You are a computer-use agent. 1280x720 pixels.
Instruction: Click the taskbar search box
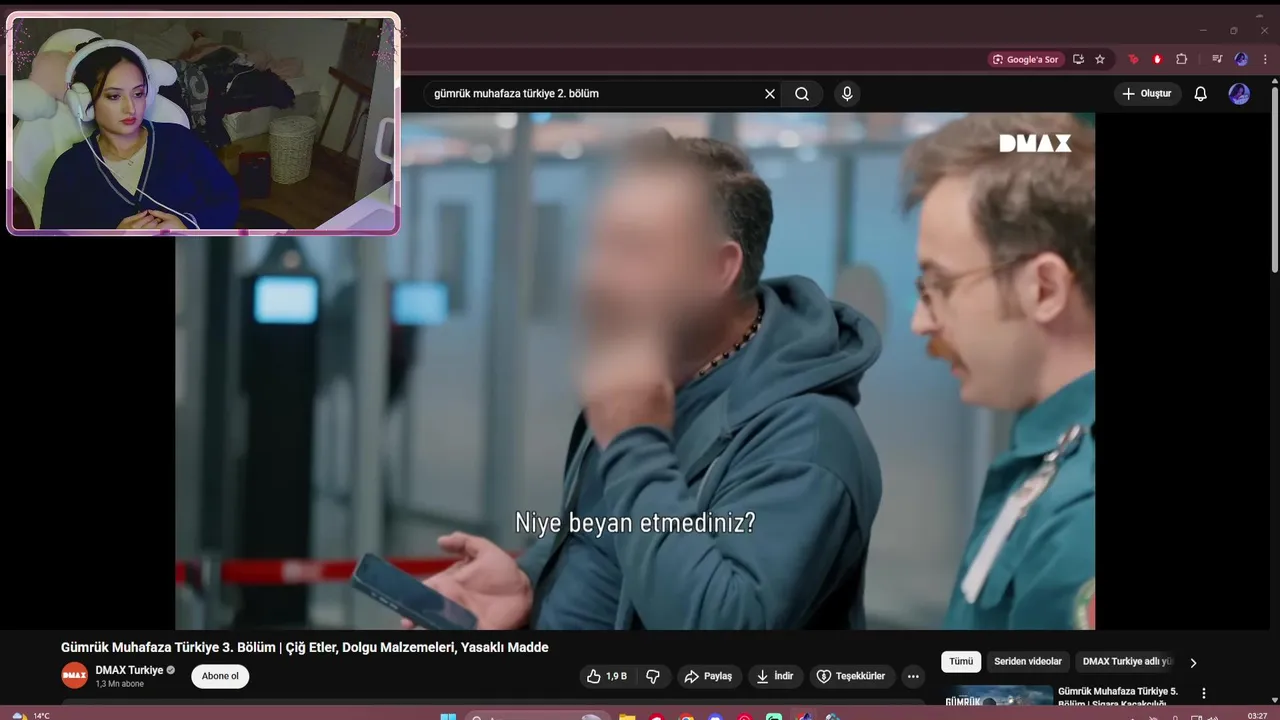coord(538,716)
